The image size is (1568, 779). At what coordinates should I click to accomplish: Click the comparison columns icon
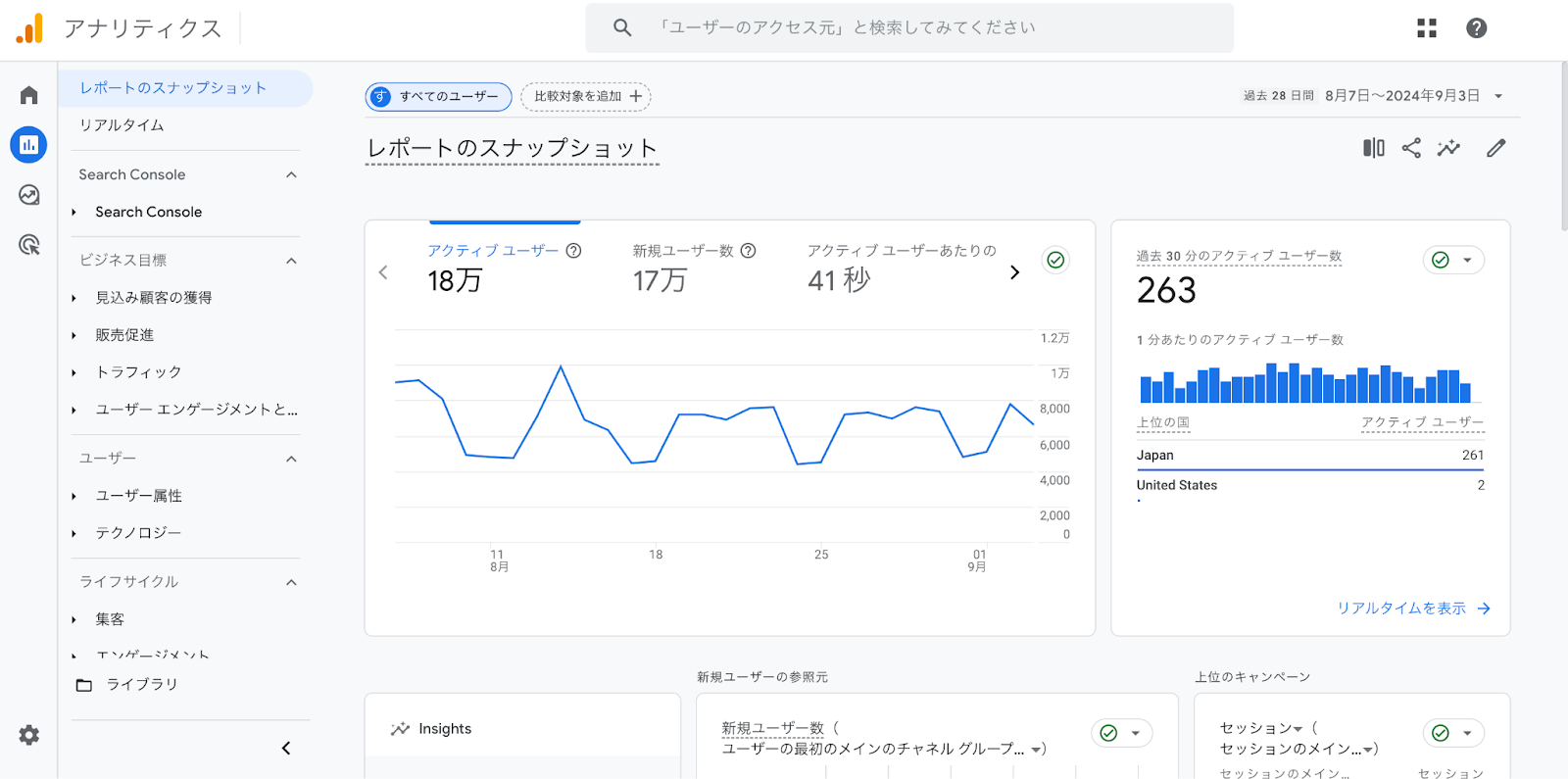pyautogui.click(x=1374, y=148)
